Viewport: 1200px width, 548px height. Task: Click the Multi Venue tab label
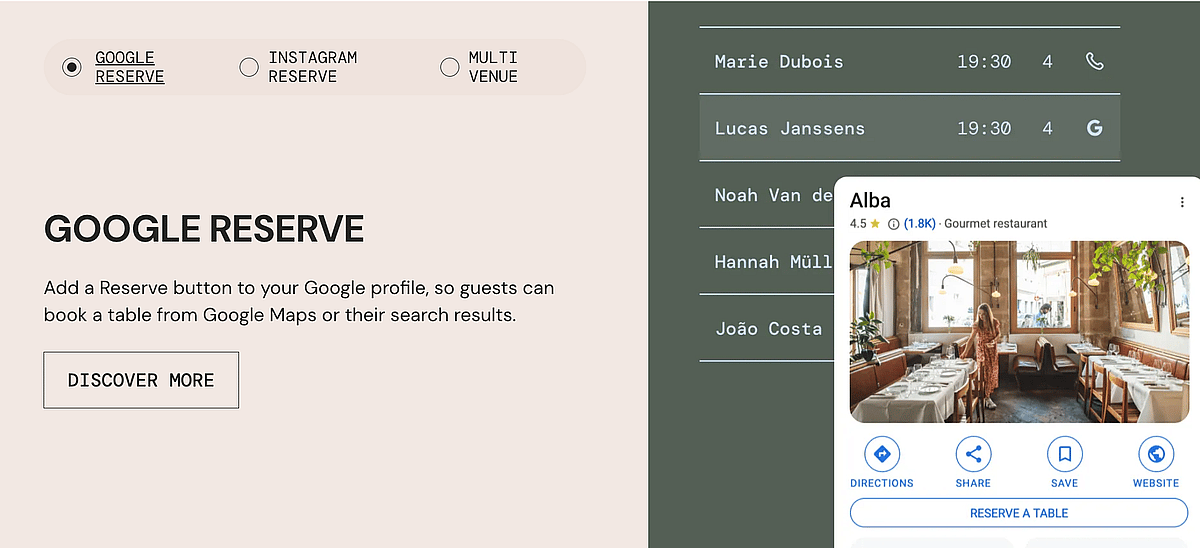493,67
